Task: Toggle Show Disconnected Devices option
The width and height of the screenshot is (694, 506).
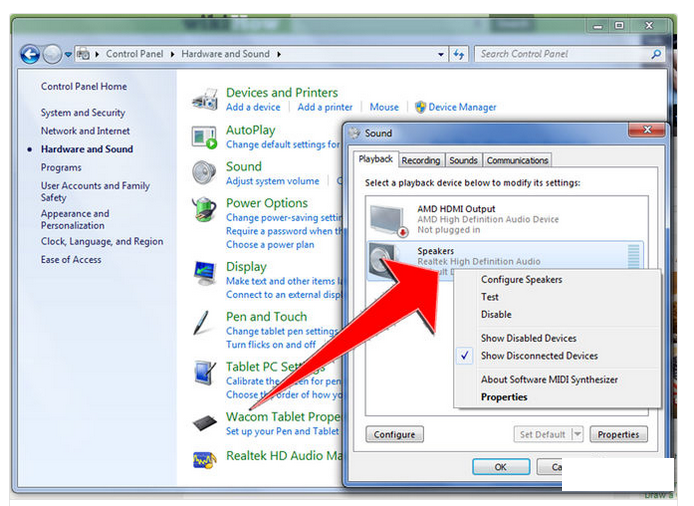Action: (539, 356)
